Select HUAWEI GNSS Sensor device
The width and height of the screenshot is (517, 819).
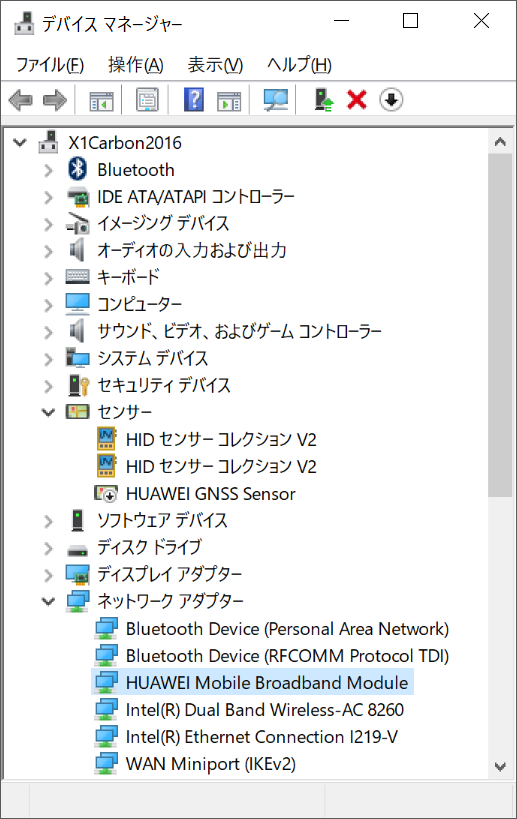point(210,494)
